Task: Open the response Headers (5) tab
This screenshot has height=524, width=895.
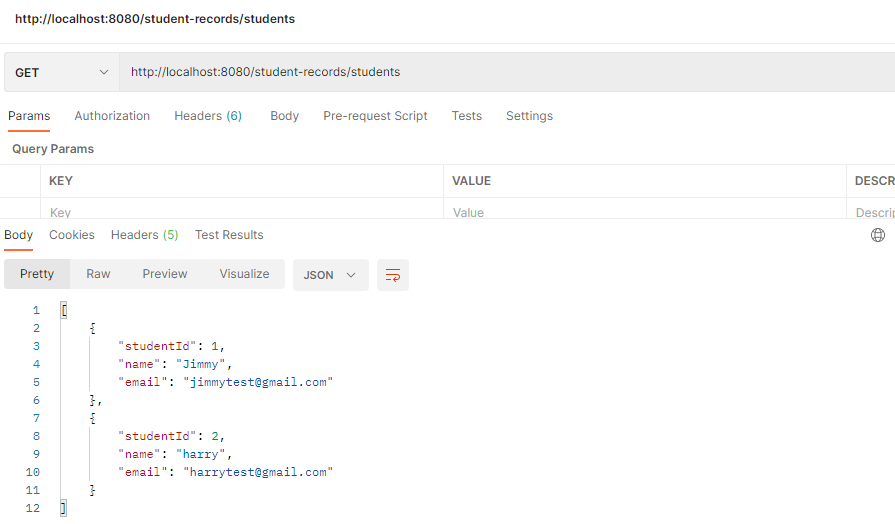Action: pos(144,235)
